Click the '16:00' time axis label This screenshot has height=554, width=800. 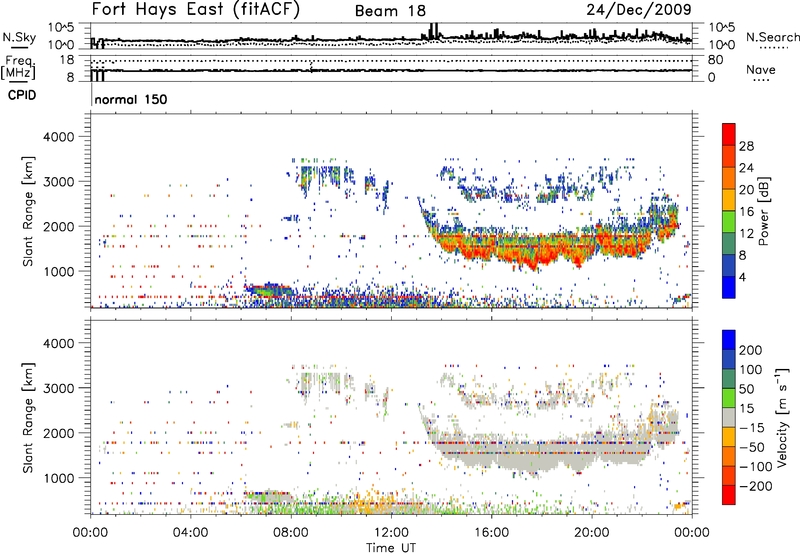pyautogui.click(x=491, y=533)
